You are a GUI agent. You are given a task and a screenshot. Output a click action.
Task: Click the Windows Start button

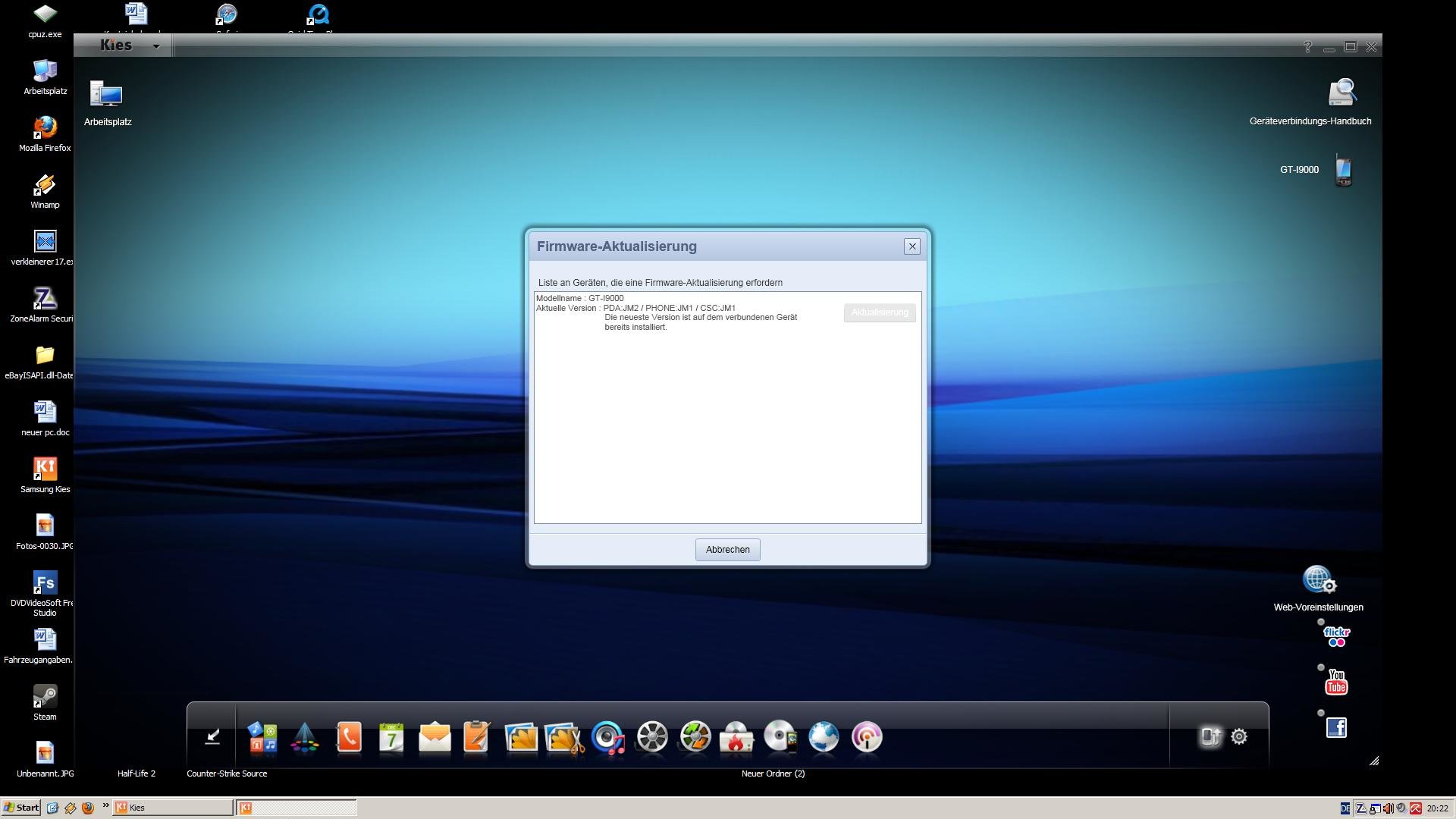coord(21,808)
